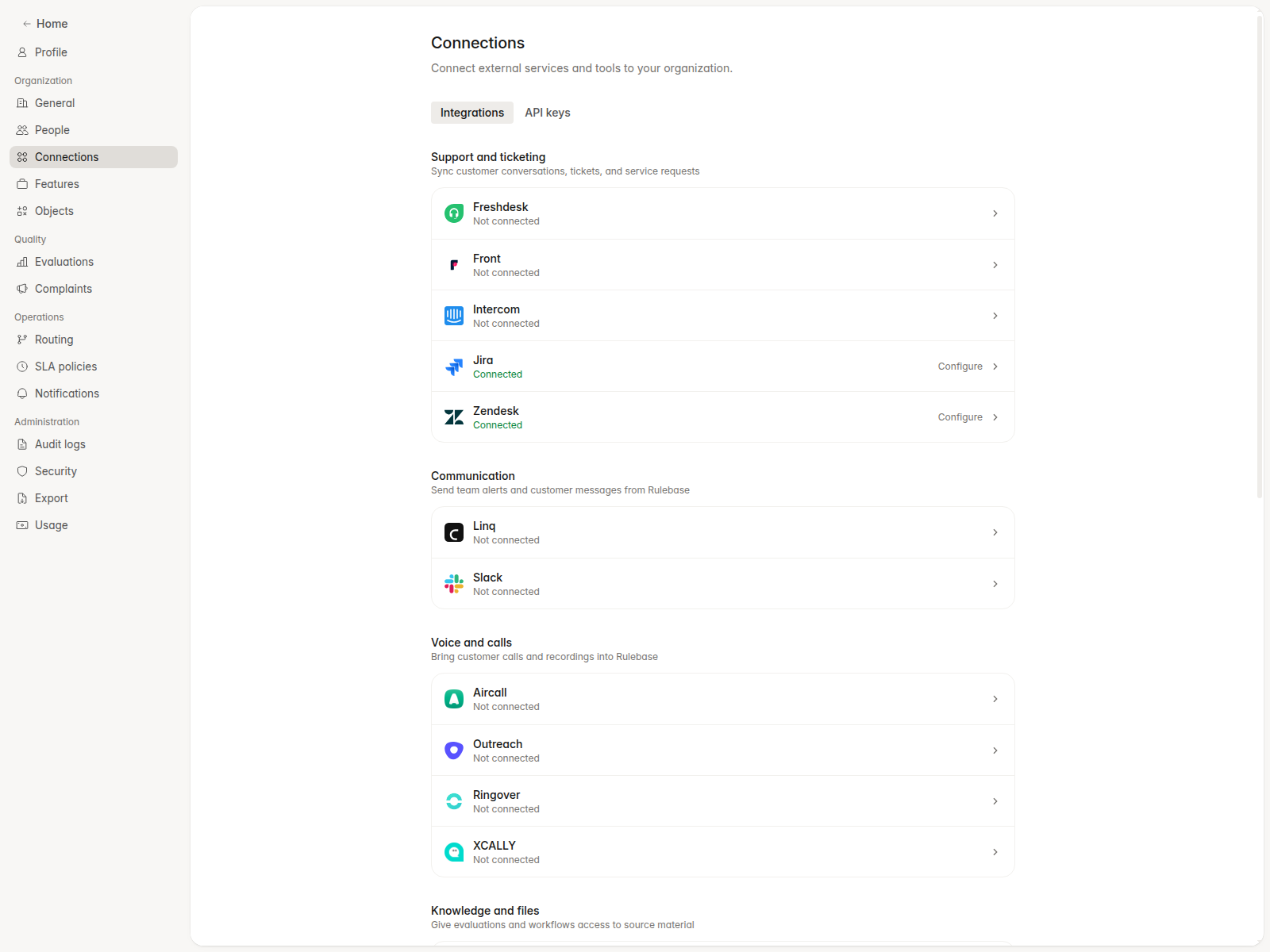Click the Outreach integration name
The width and height of the screenshot is (1270, 952).
coord(498,744)
